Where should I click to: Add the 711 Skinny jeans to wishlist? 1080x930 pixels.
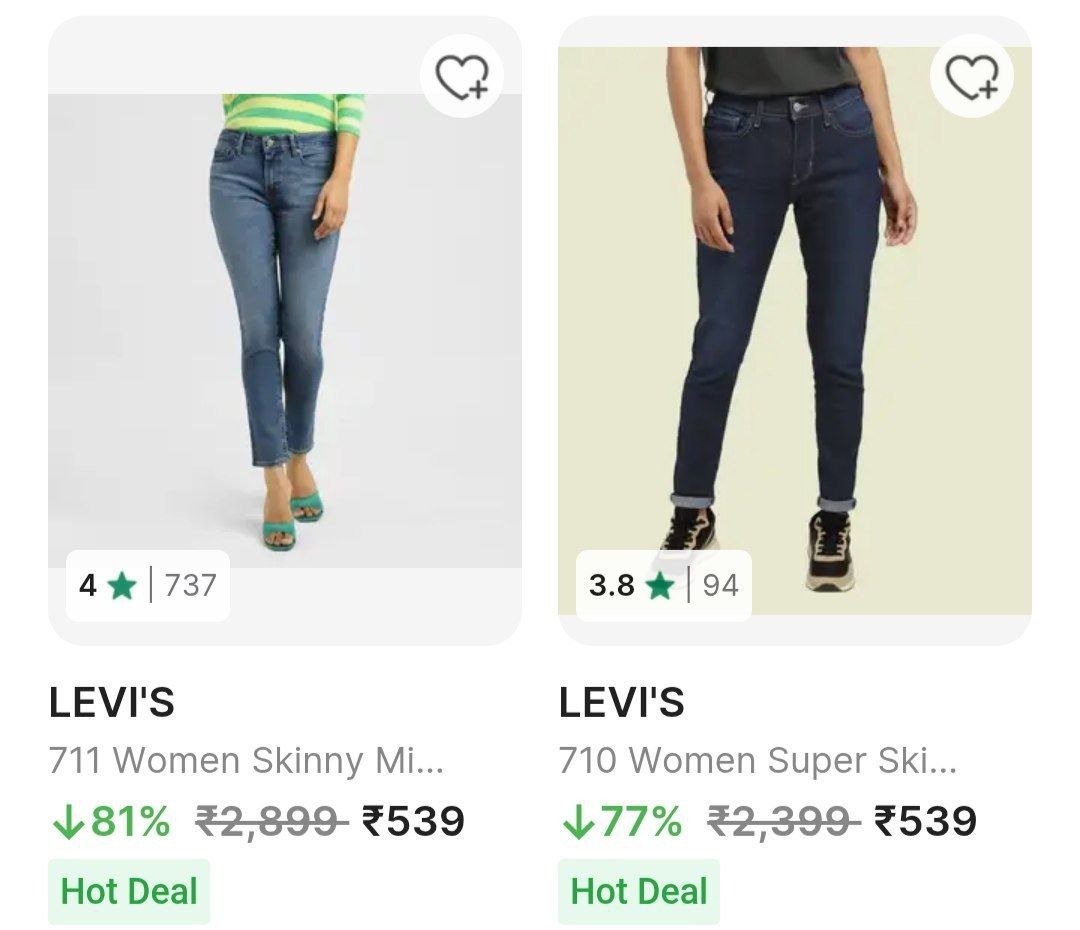[462, 76]
